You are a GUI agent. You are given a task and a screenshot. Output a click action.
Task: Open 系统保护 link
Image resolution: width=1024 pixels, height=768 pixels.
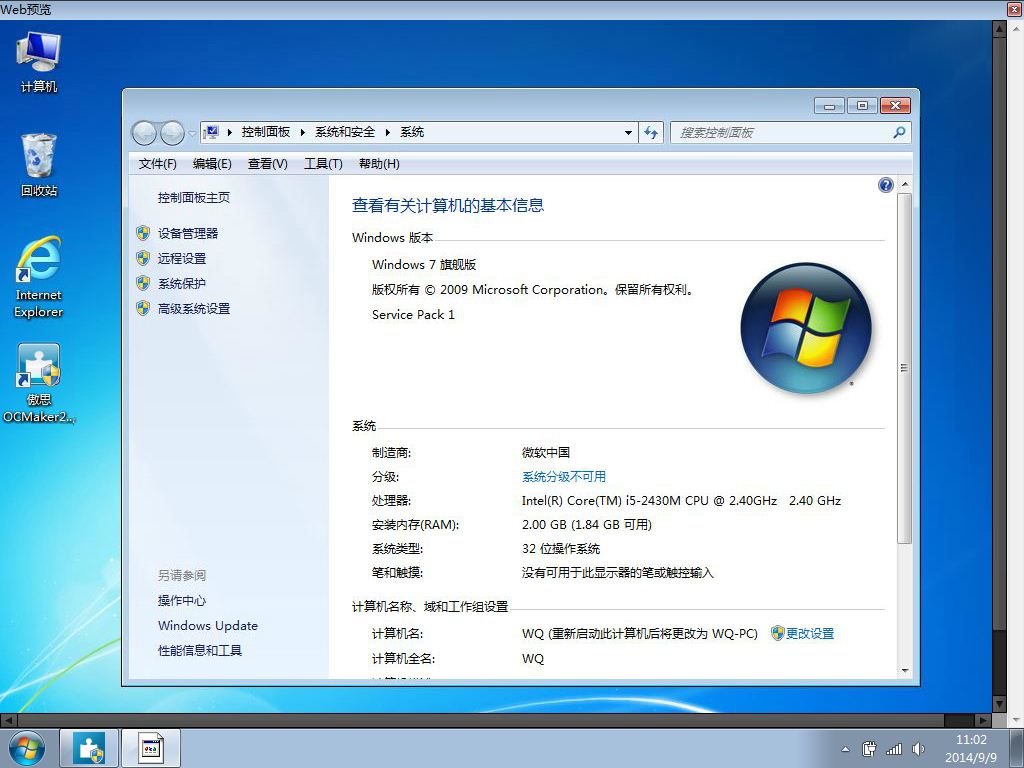[182, 283]
